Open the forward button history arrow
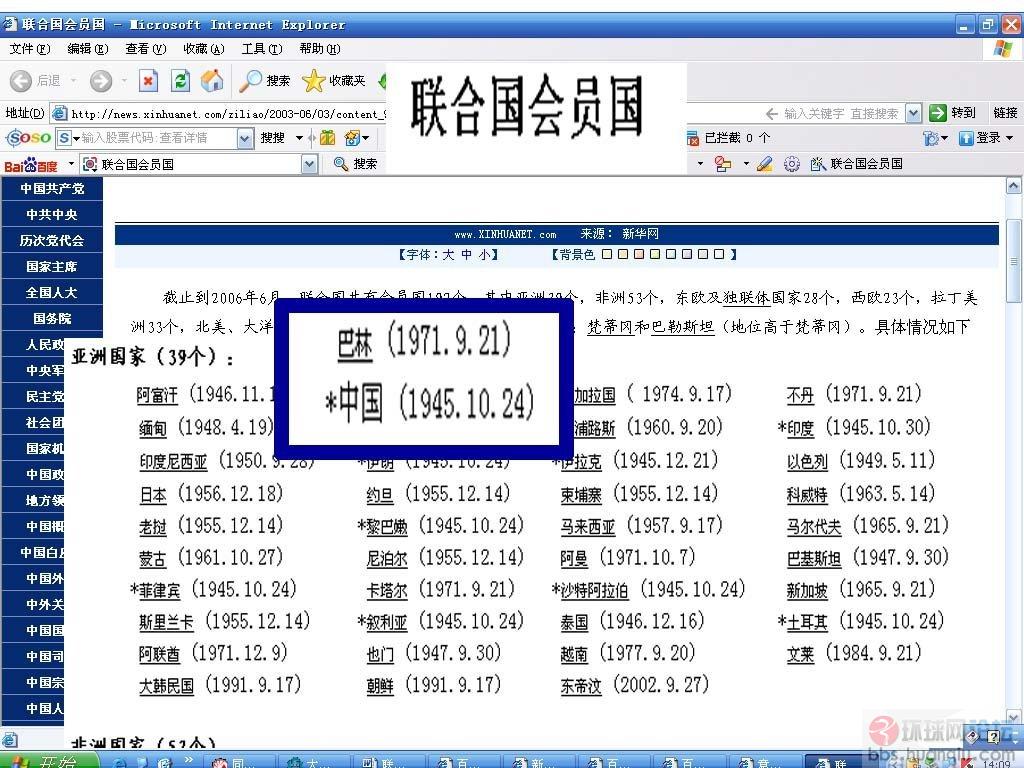The image size is (1024, 768). (124, 81)
